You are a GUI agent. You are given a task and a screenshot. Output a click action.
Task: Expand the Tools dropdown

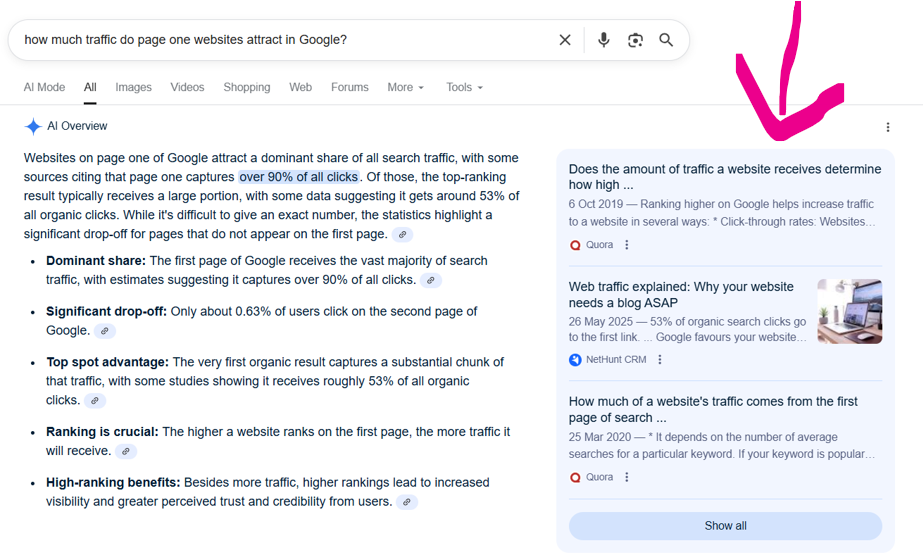(464, 87)
